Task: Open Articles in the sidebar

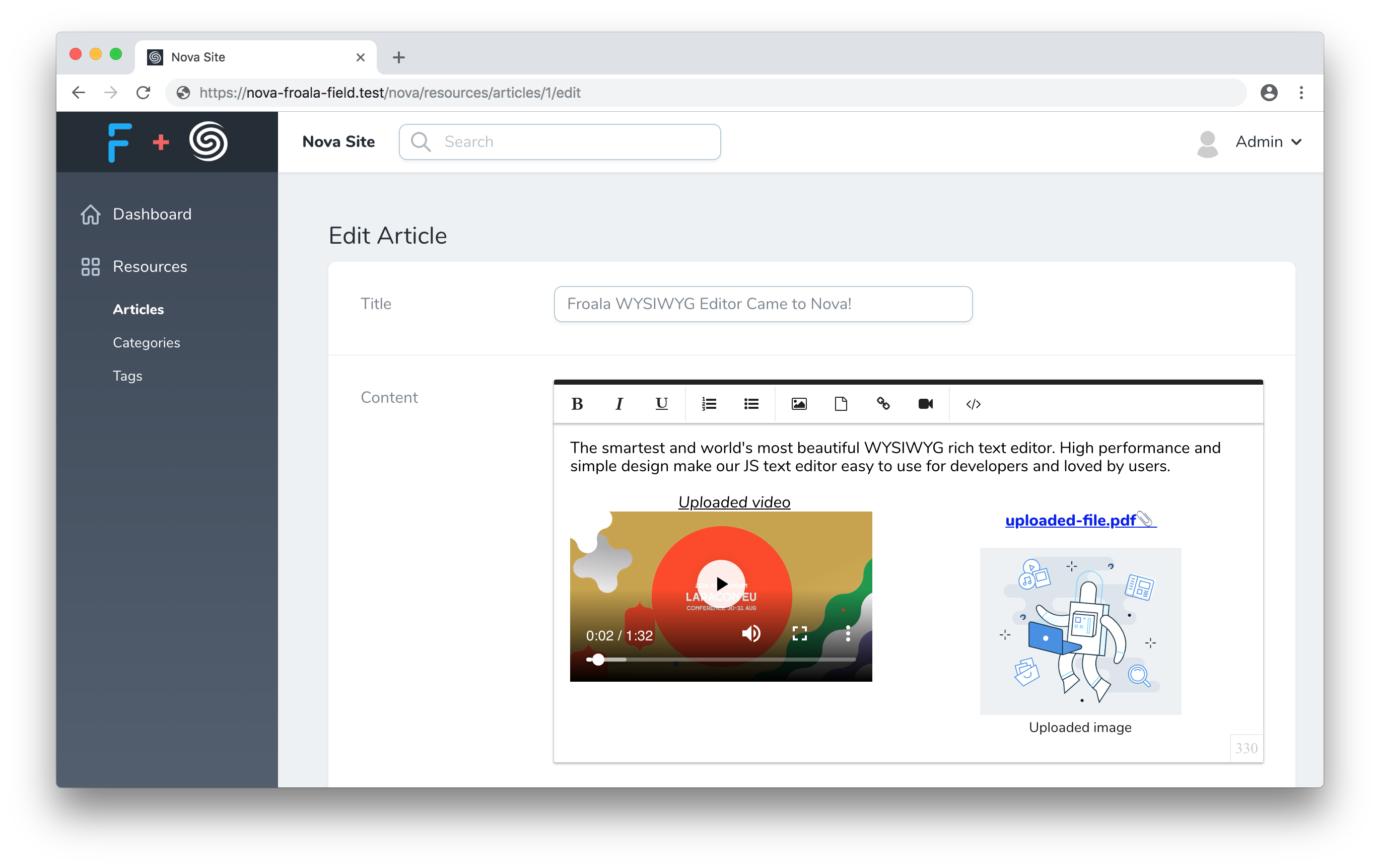Action: [x=138, y=309]
